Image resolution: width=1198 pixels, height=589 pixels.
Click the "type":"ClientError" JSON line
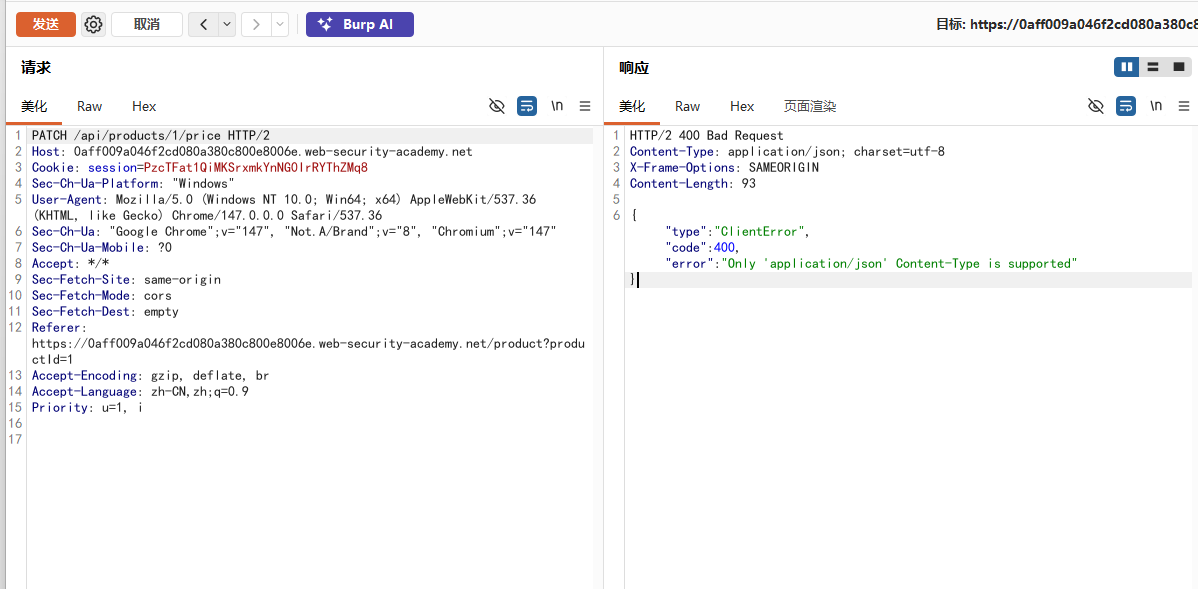[737, 231]
